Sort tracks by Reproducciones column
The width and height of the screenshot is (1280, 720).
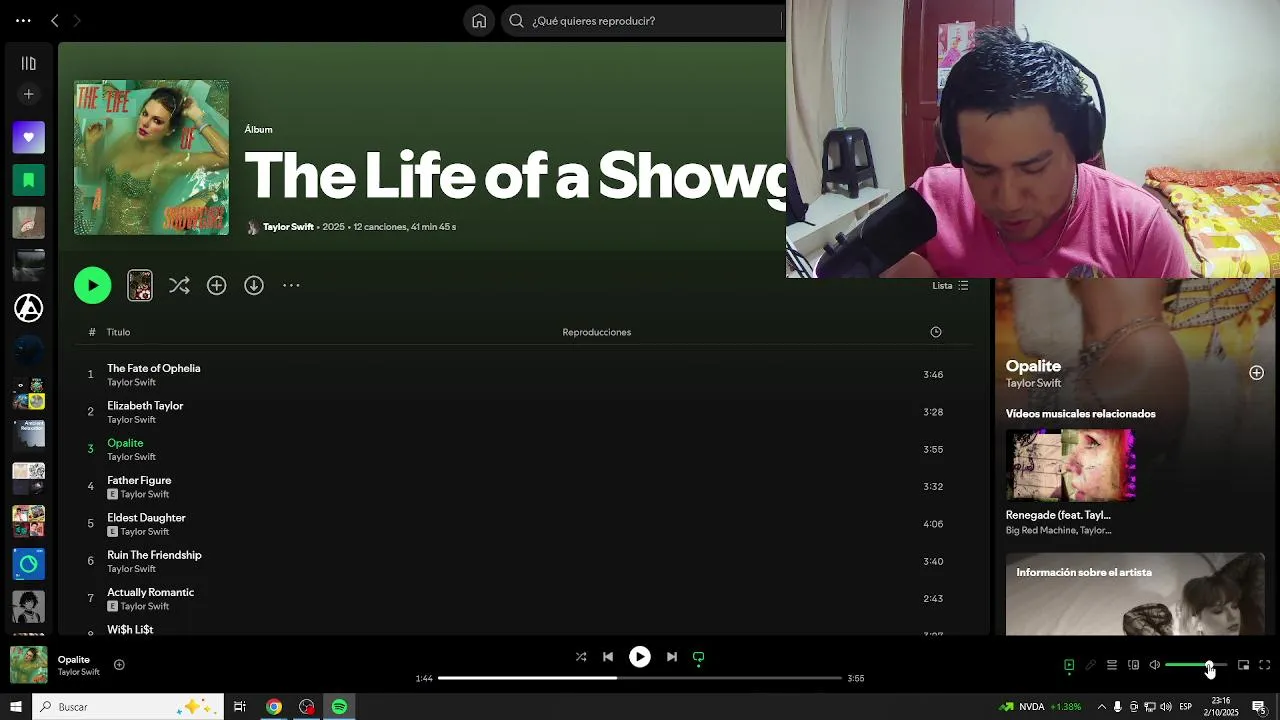pos(596,332)
